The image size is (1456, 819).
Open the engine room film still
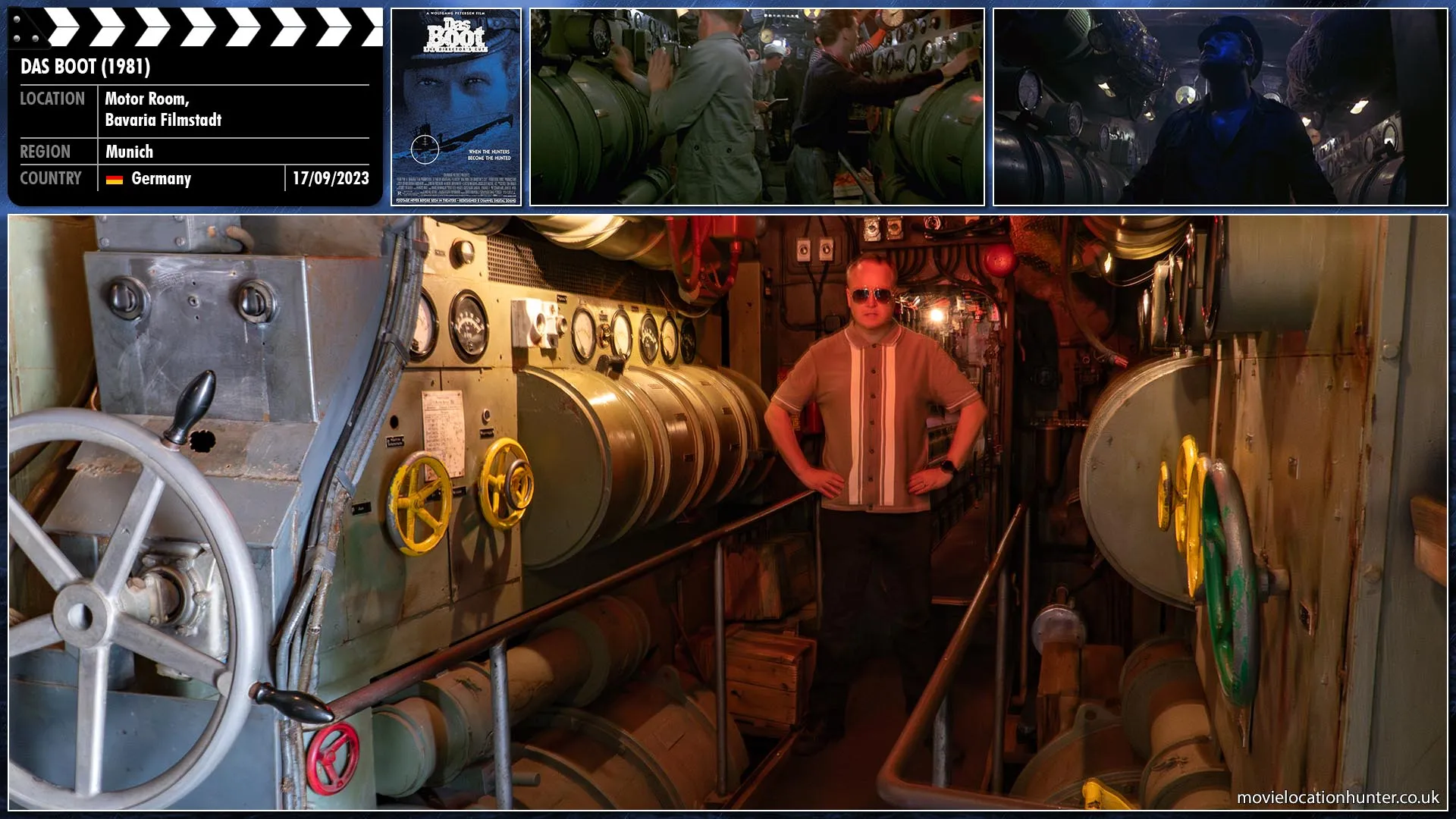(x=757, y=107)
